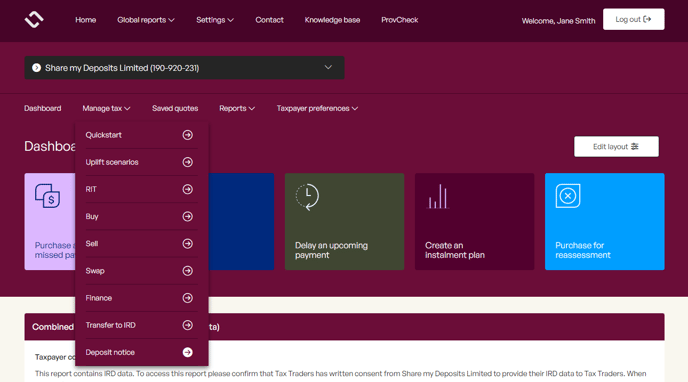Viewport: 688px width, 382px height.
Task: Click the Log out button
Action: (x=634, y=19)
